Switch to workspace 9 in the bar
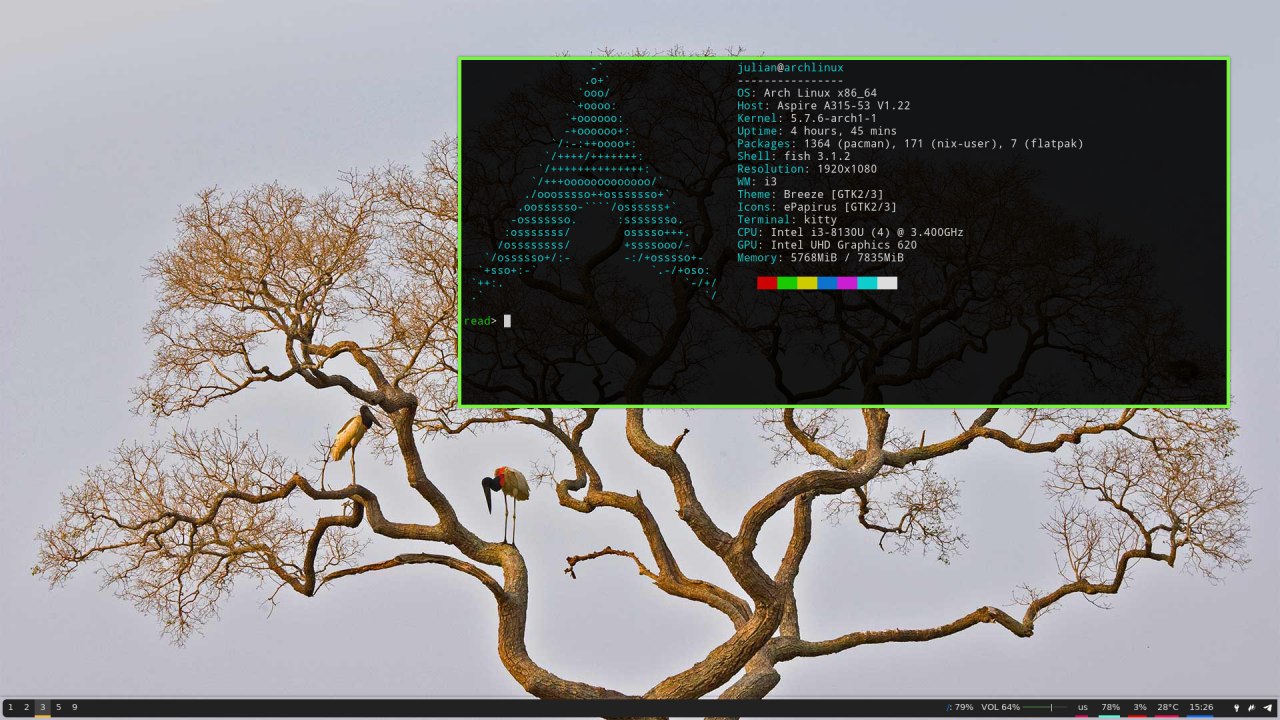1280x720 pixels. (x=74, y=707)
